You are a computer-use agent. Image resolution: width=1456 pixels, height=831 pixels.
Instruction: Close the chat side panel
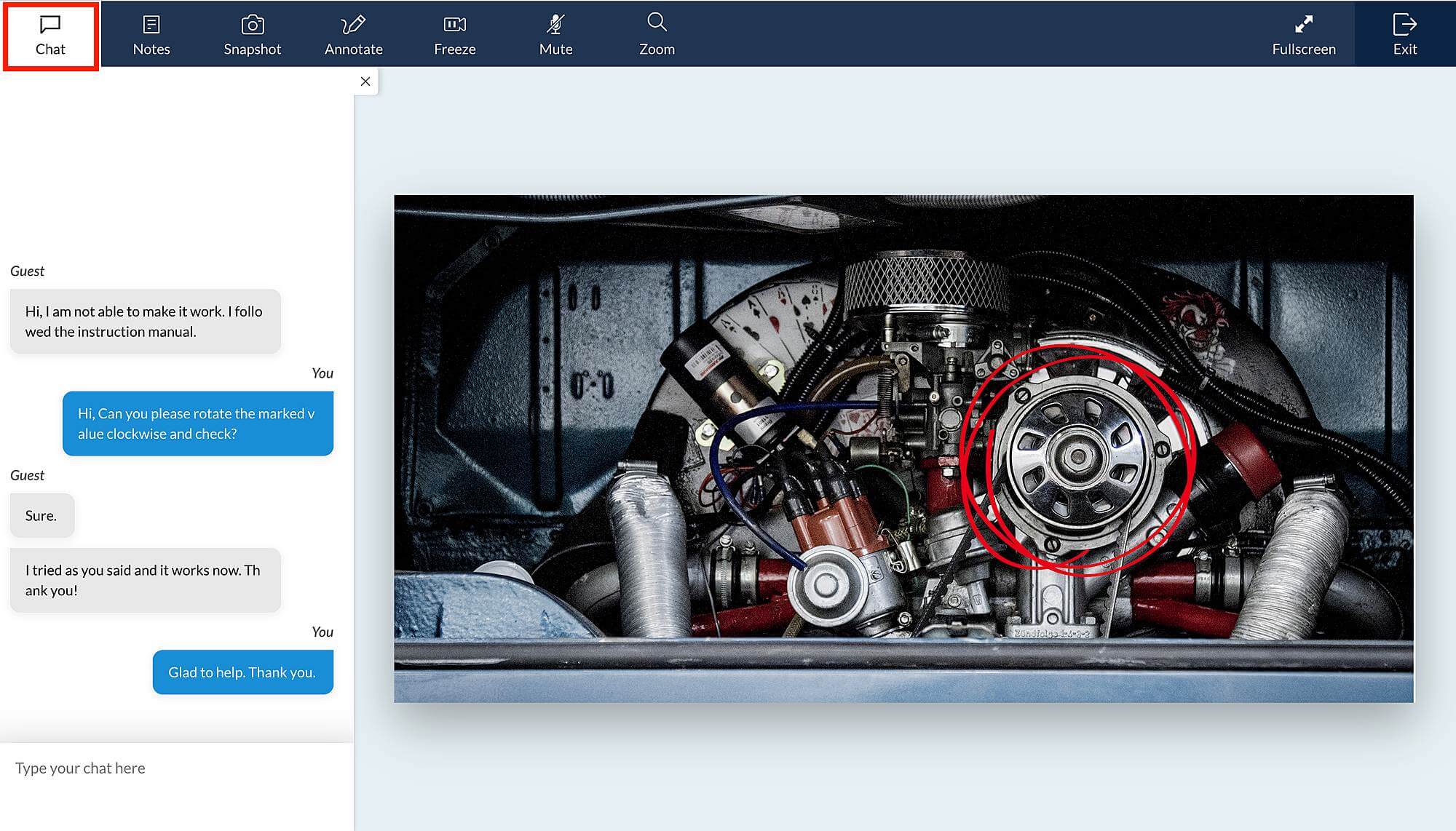pyautogui.click(x=365, y=81)
